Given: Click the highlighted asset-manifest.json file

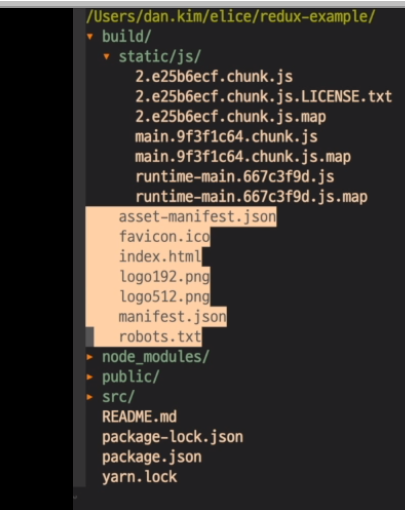Looking at the screenshot, I should point(197,217).
